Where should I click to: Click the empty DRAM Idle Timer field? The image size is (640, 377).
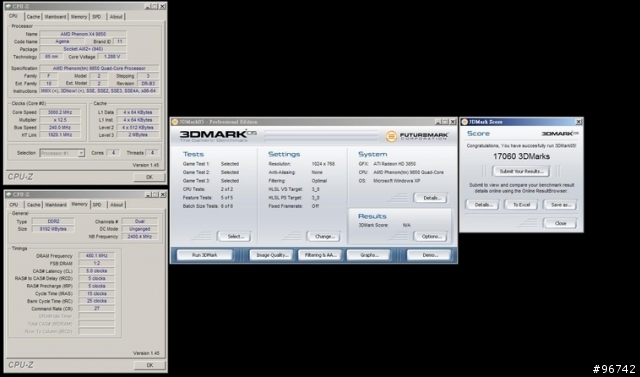pyautogui.click(x=96, y=316)
